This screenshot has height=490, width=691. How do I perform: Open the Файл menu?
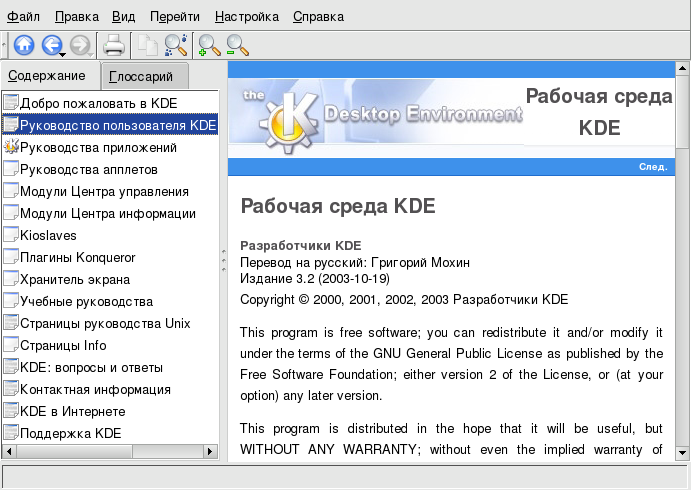[x=23, y=17]
